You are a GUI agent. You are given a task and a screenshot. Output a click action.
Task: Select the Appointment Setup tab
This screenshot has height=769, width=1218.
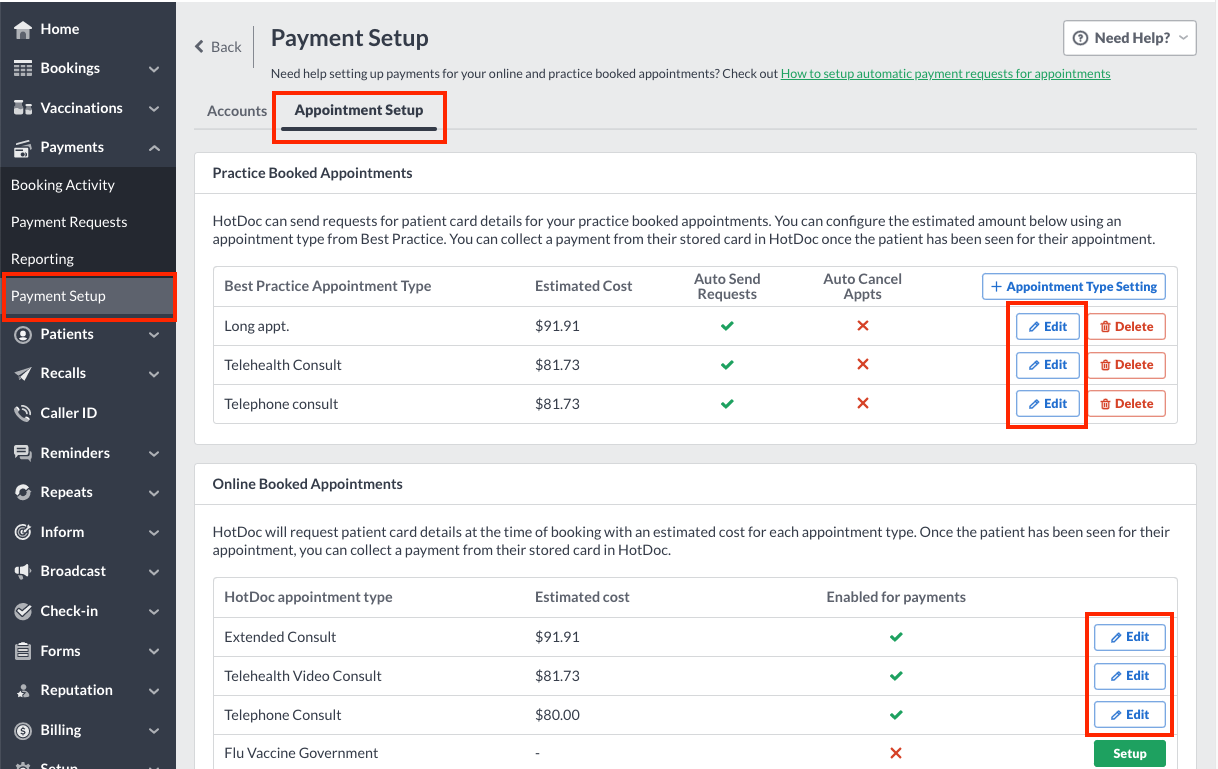[x=359, y=110]
